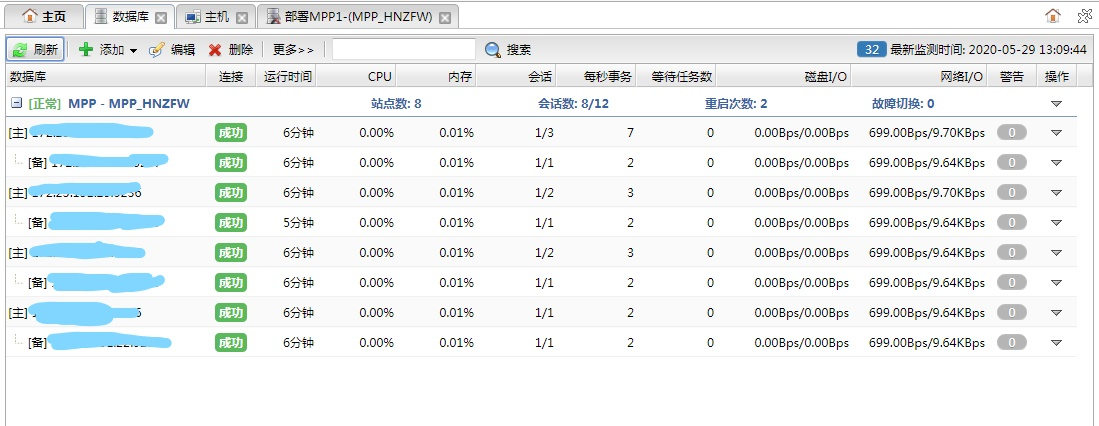Open operations menu for MPP_HNZFW group row
Image resolution: width=1099 pixels, height=426 pixels.
[1056, 104]
